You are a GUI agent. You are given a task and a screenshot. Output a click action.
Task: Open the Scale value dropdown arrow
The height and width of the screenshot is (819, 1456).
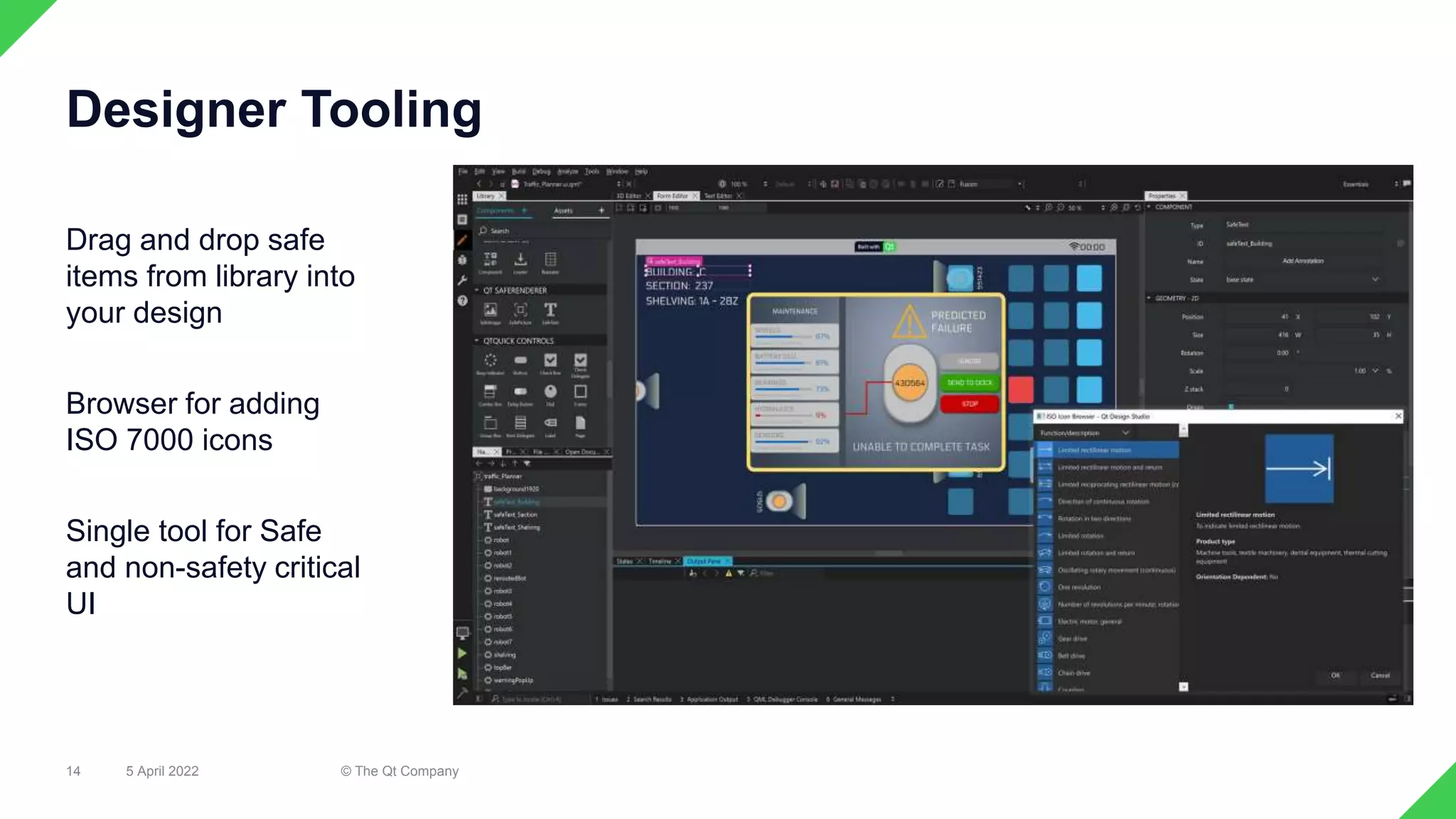[x=1375, y=371]
